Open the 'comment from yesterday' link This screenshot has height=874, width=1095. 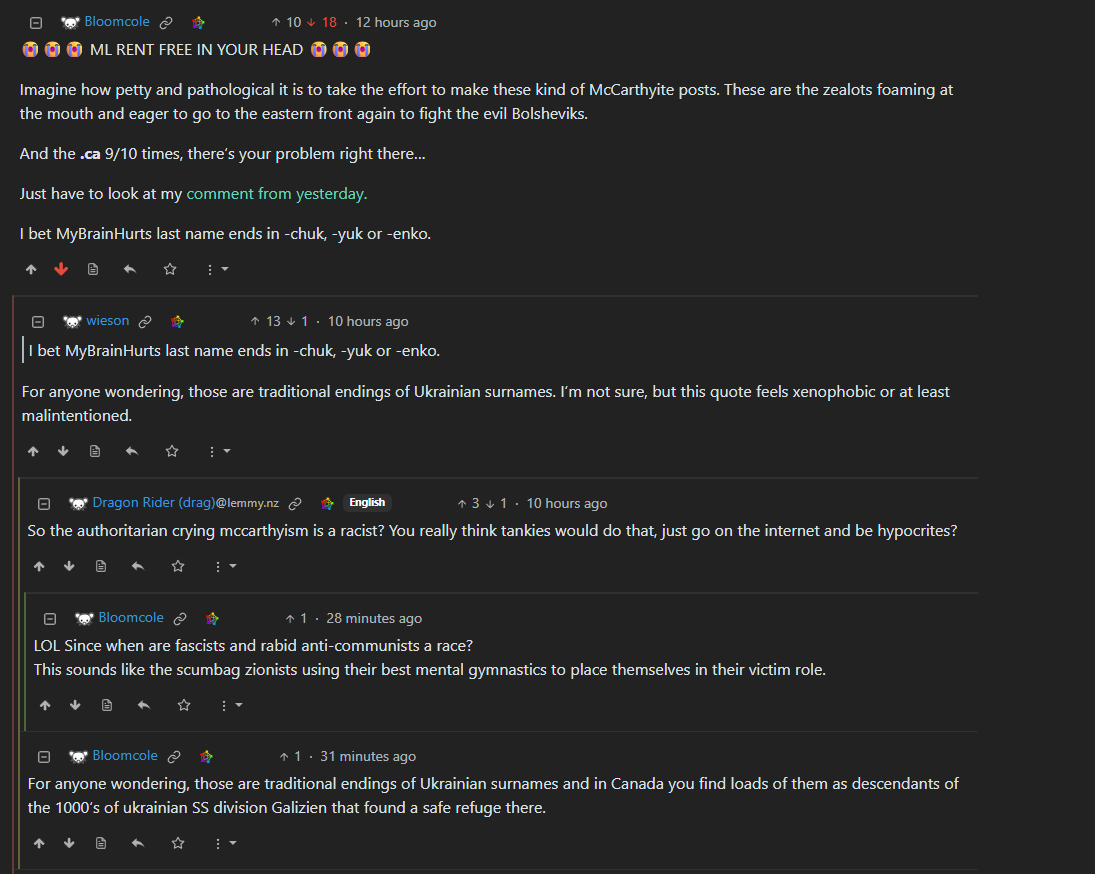[276, 194]
